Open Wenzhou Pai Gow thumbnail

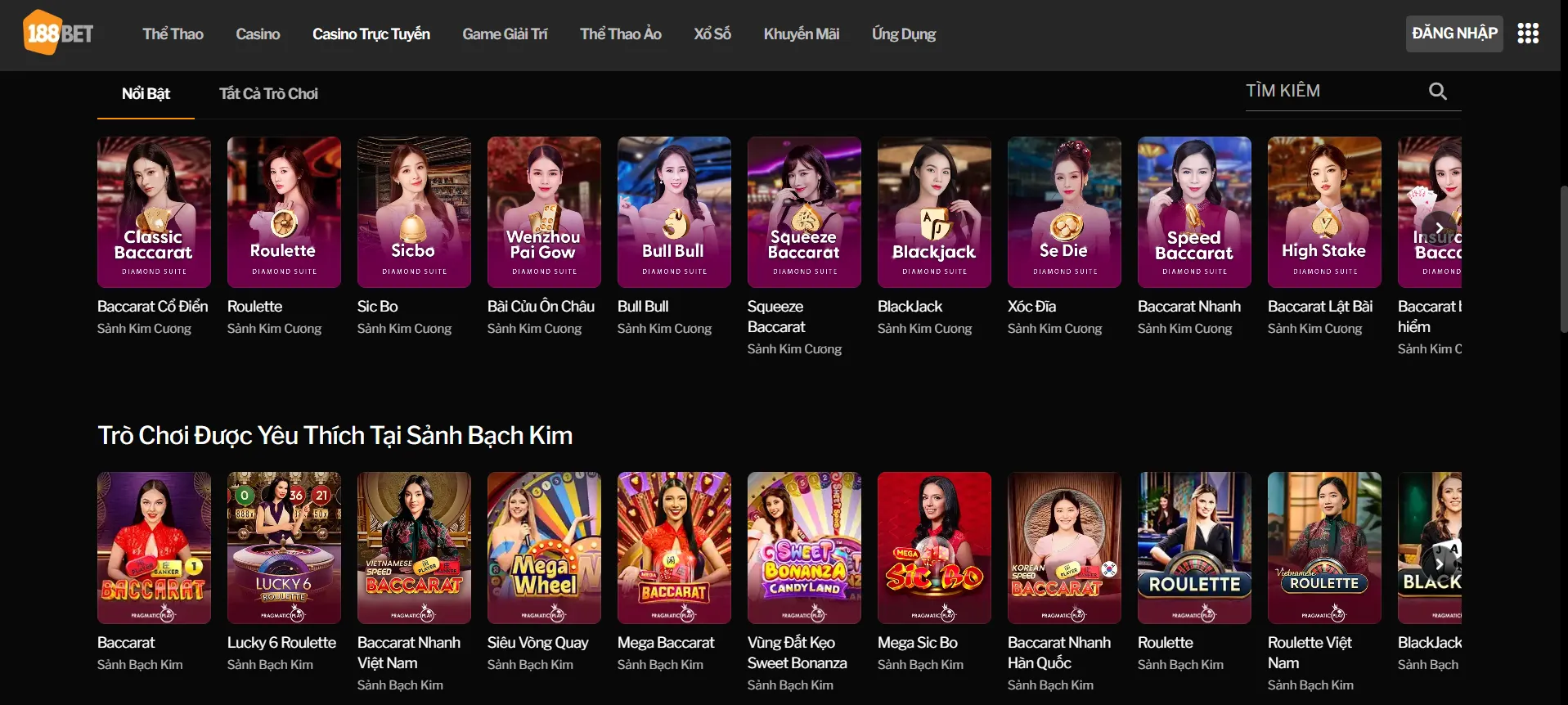coord(544,212)
